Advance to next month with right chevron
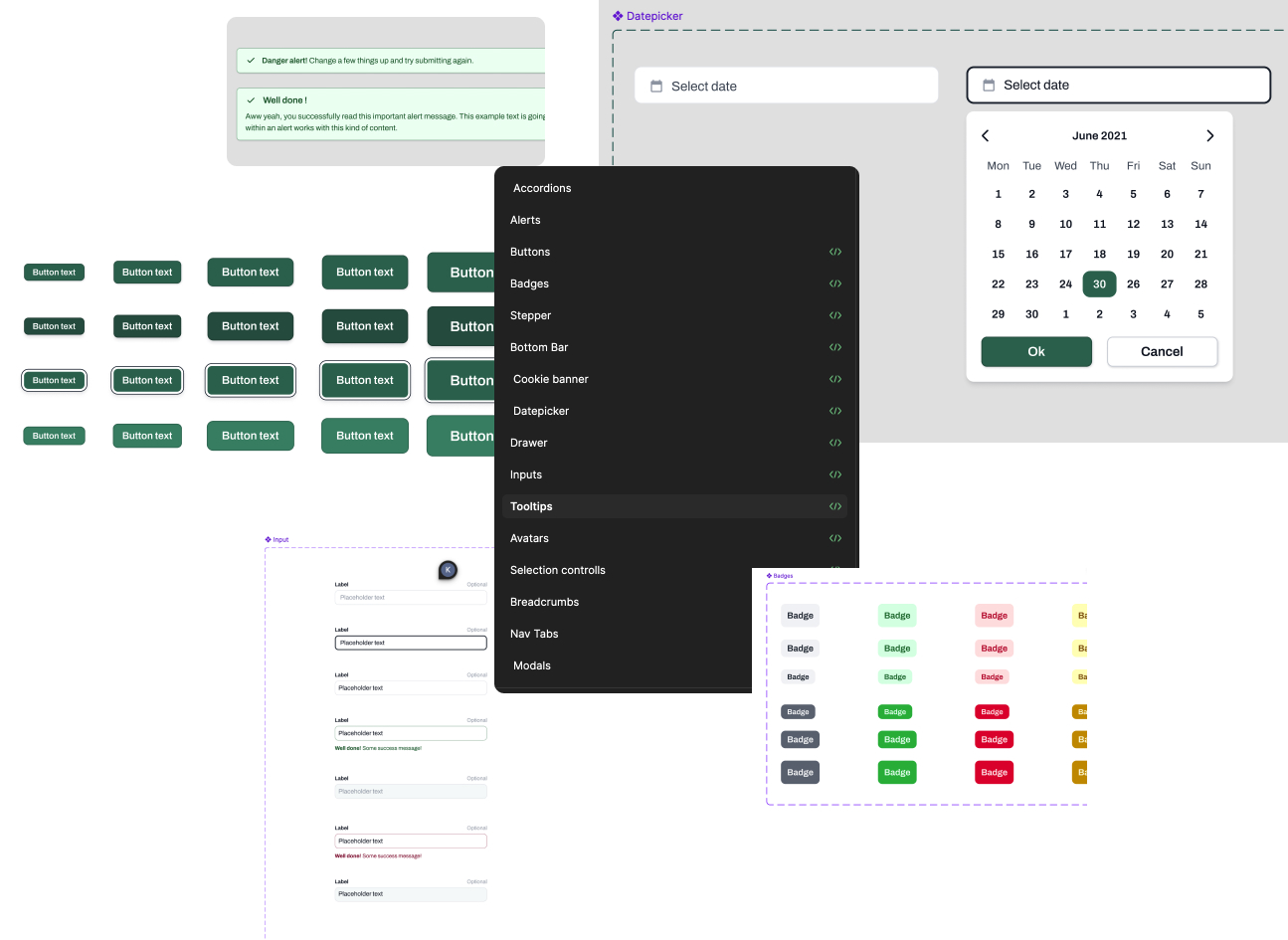Viewport: 1288px width, 940px height. tap(1209, 136)
